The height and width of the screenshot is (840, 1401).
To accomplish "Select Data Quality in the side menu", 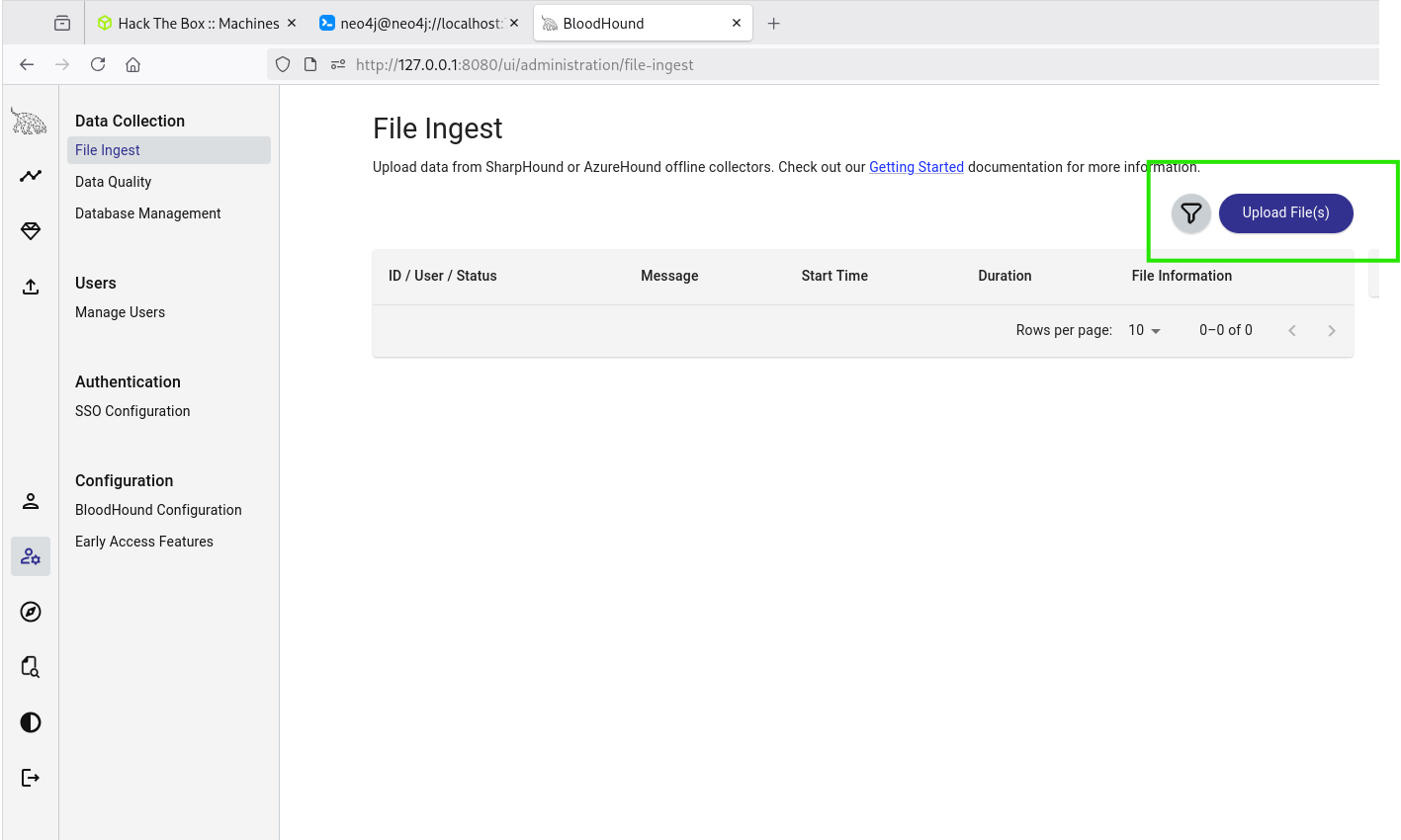I will pyautogui.click(x=114, y=182).
